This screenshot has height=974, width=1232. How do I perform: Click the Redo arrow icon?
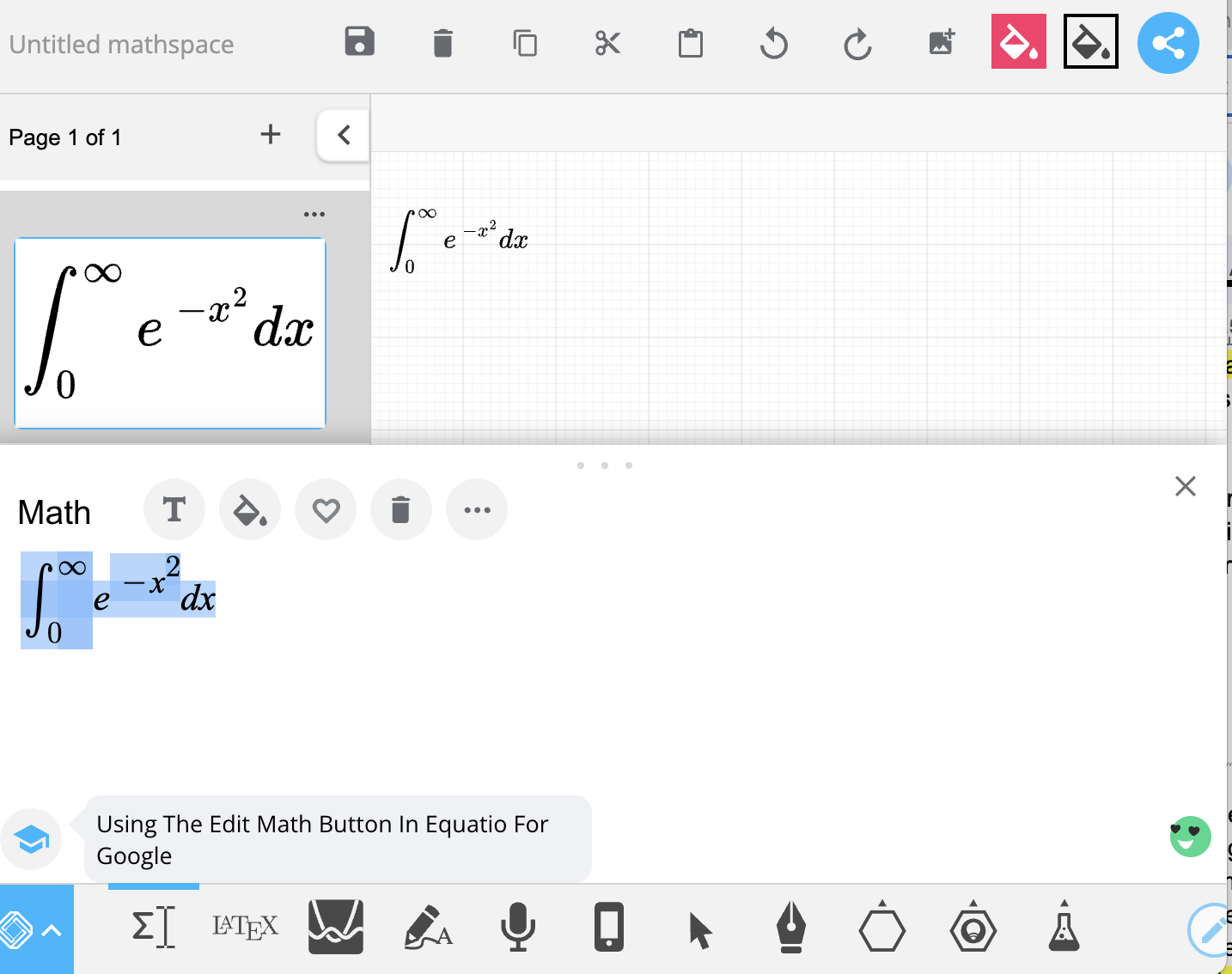point(857,43)
